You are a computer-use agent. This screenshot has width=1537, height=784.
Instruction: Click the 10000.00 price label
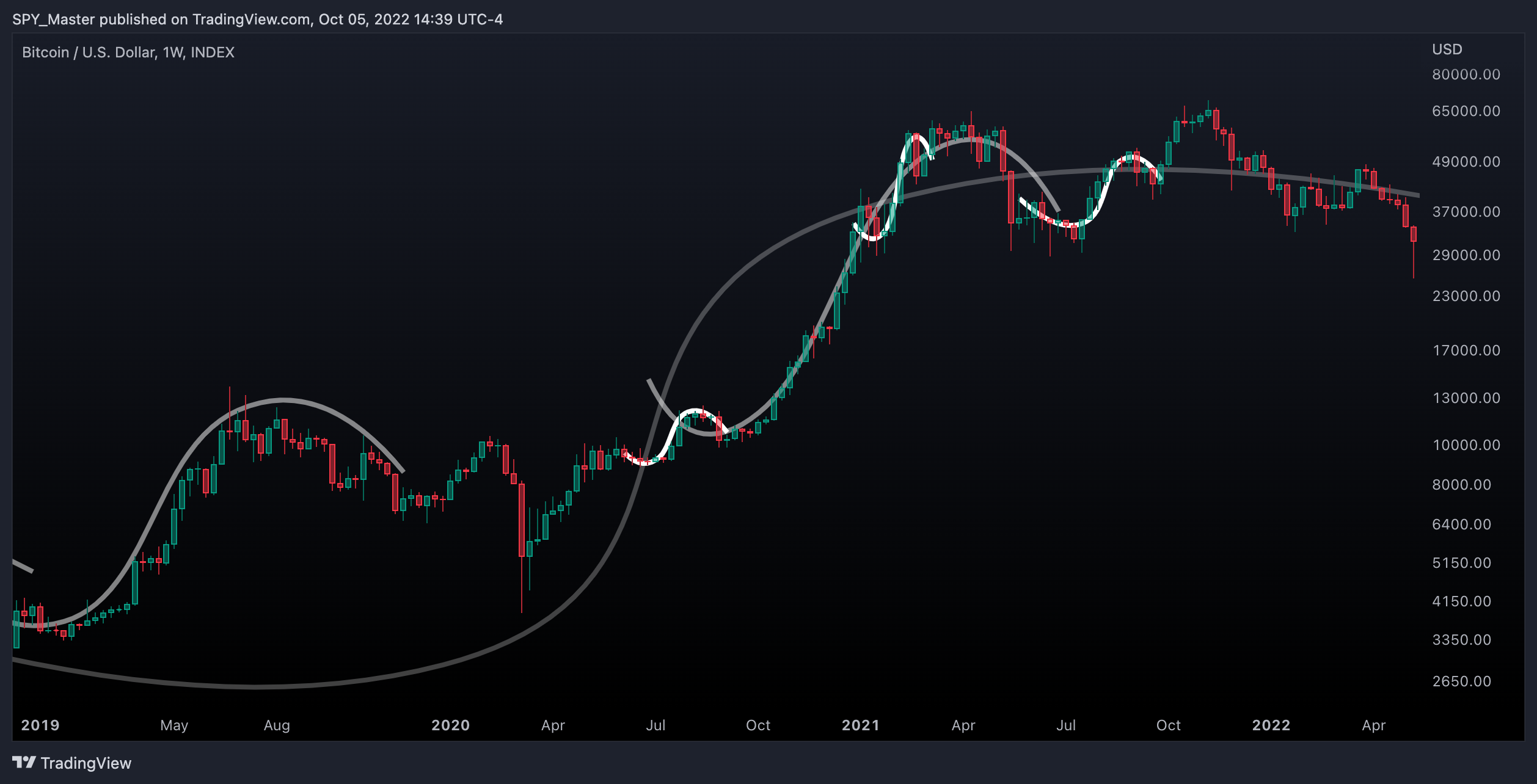click(x=1466, y=445)
